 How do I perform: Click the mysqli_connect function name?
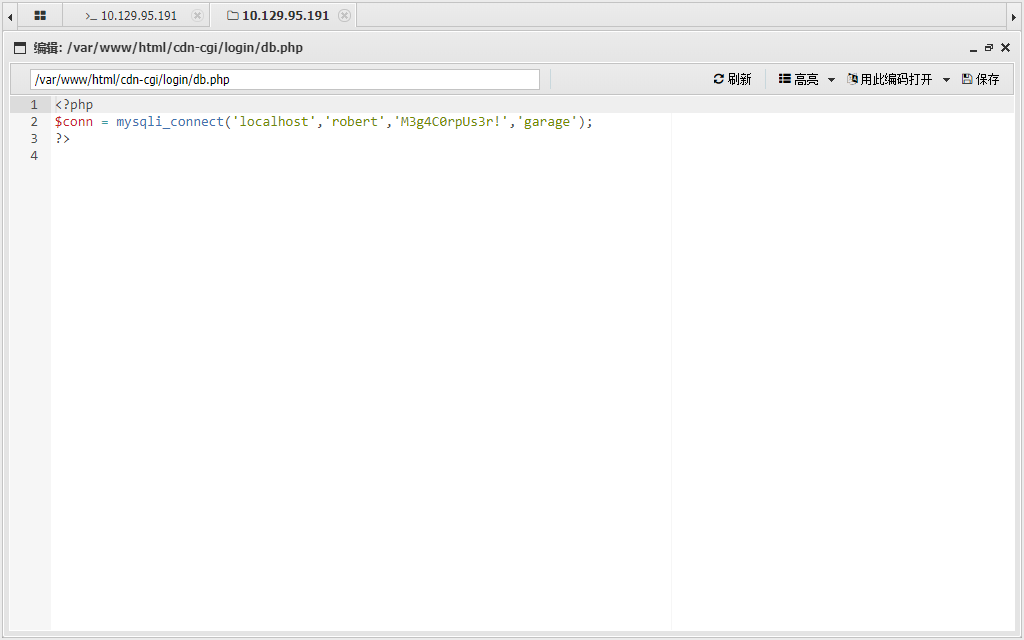[x=170, y=121]
